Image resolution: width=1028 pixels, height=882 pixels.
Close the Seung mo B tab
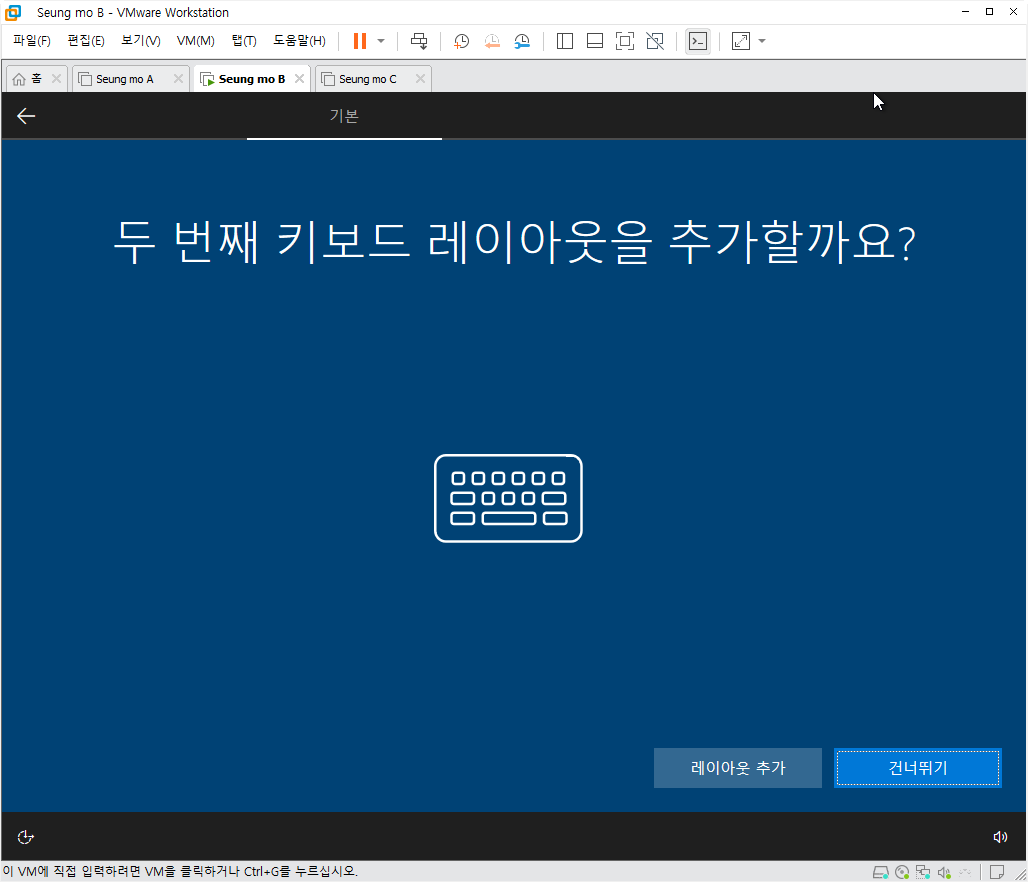click(x=300, y=79)
